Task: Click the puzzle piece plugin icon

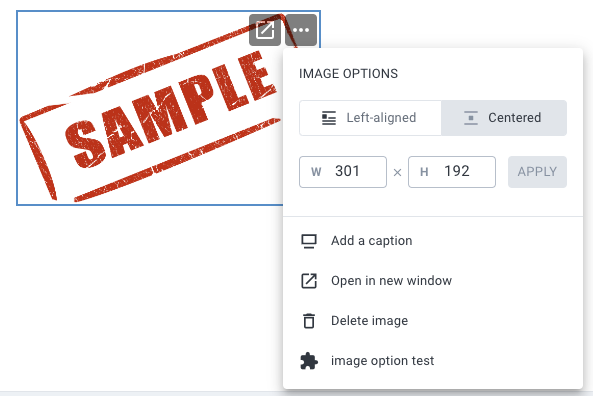Action: [309, 361]
